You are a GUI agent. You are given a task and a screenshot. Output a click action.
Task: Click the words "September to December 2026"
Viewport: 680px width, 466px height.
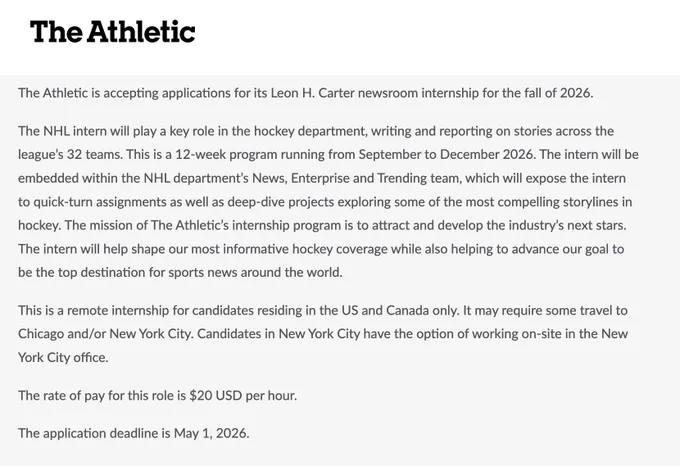click(x=446, y=154)
